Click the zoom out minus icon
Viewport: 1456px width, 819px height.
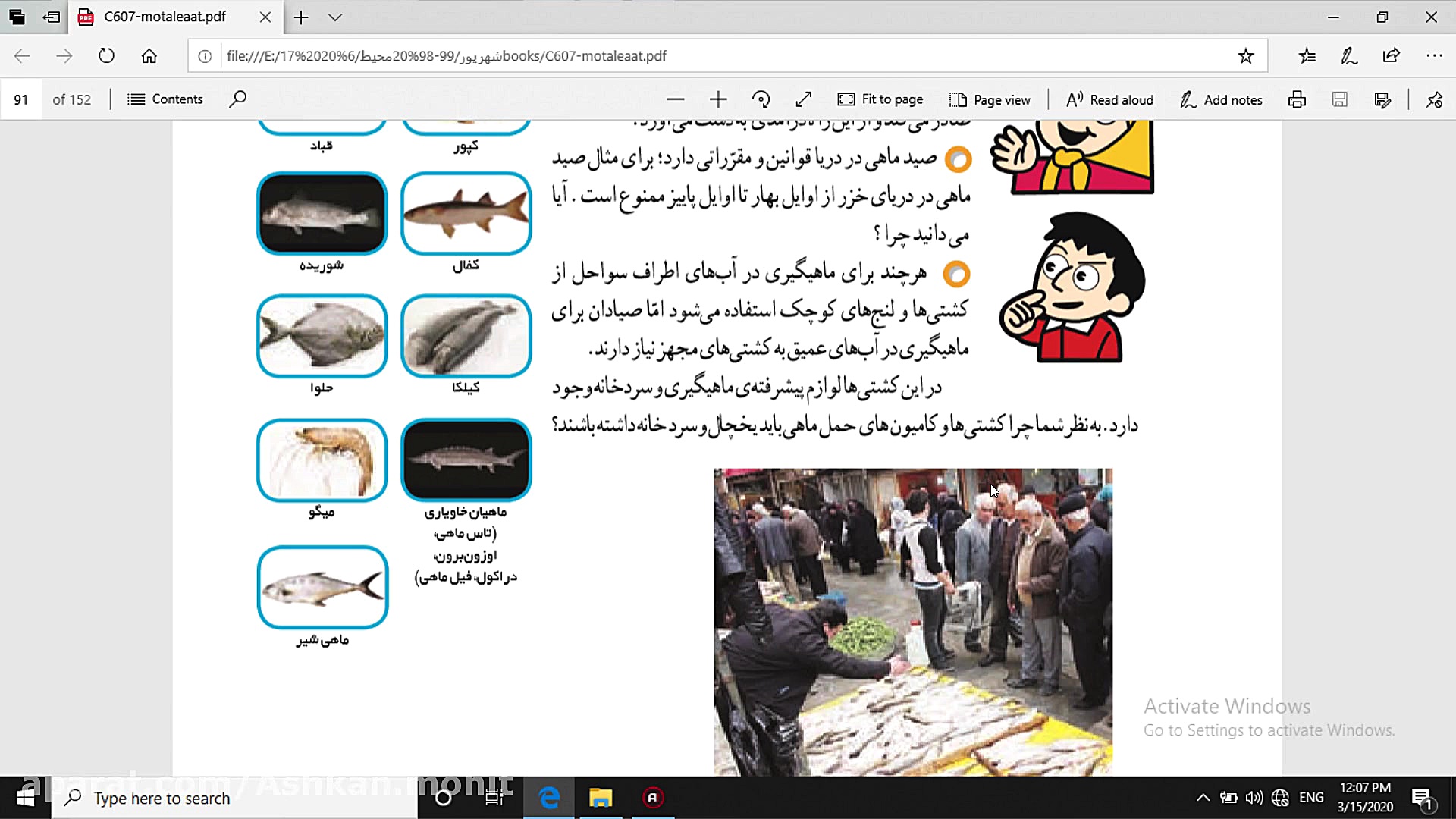pos(676,99)
